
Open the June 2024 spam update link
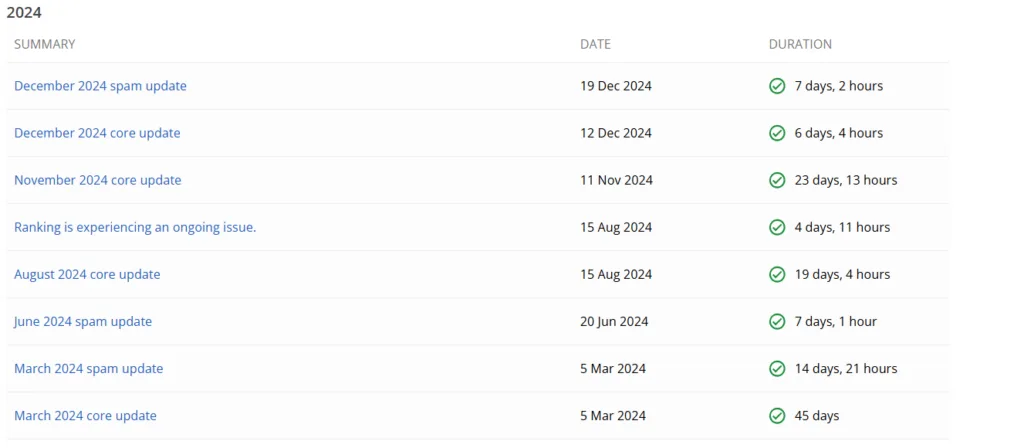click(x=83, y=321)
